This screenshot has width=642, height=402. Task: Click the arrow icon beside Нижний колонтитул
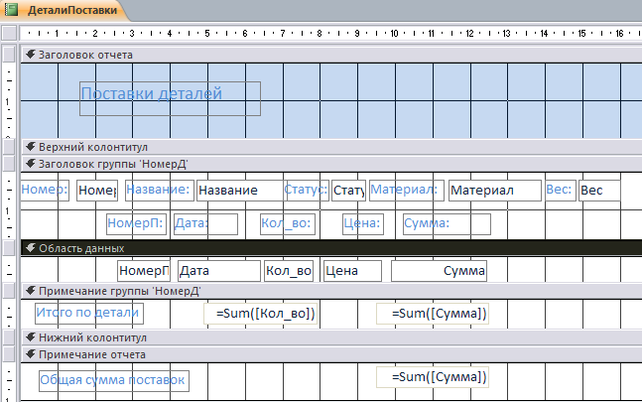click(30, 337)
